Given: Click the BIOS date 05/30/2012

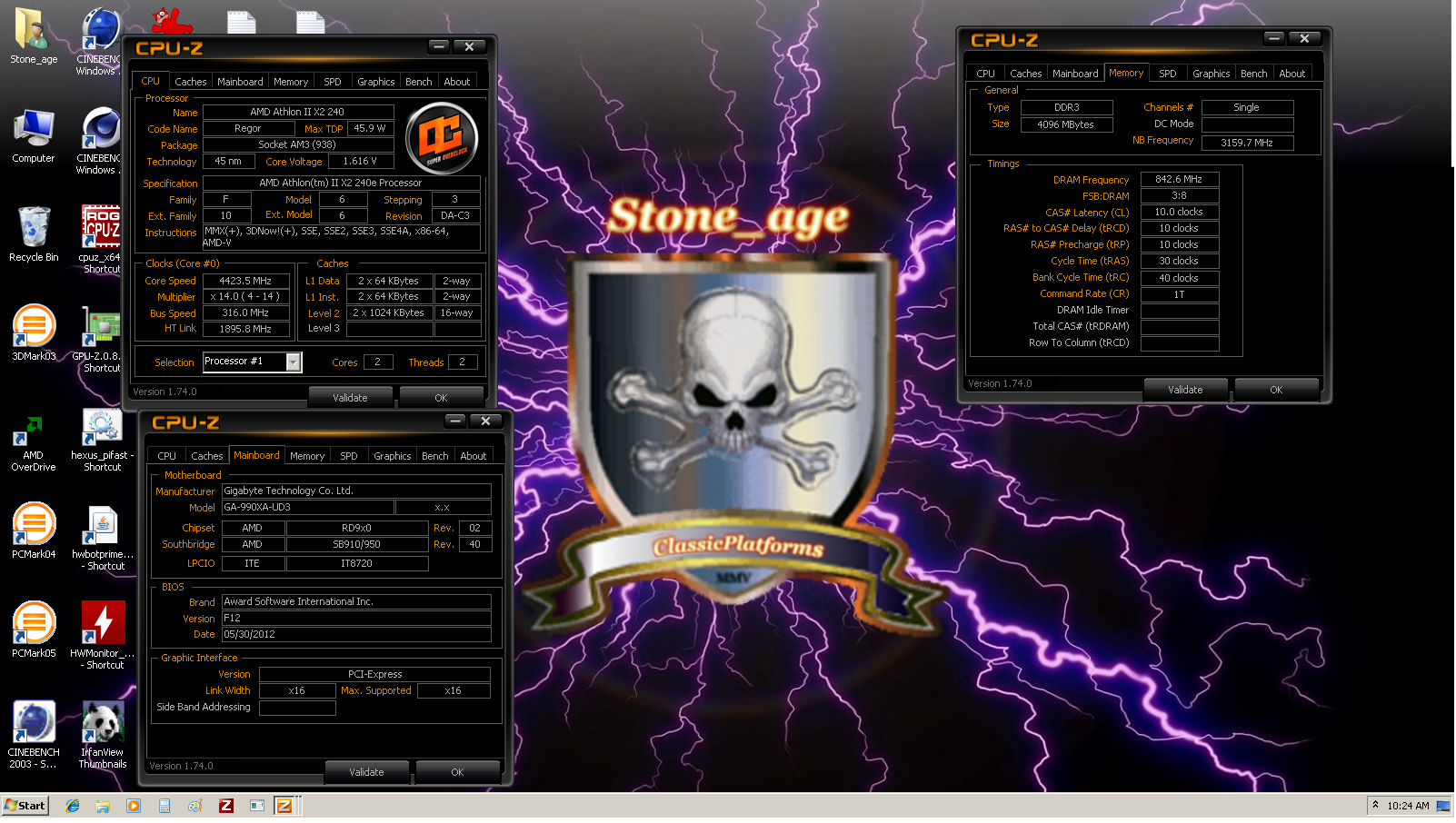Looking at the screenshot, I should (x=356, y=635).
